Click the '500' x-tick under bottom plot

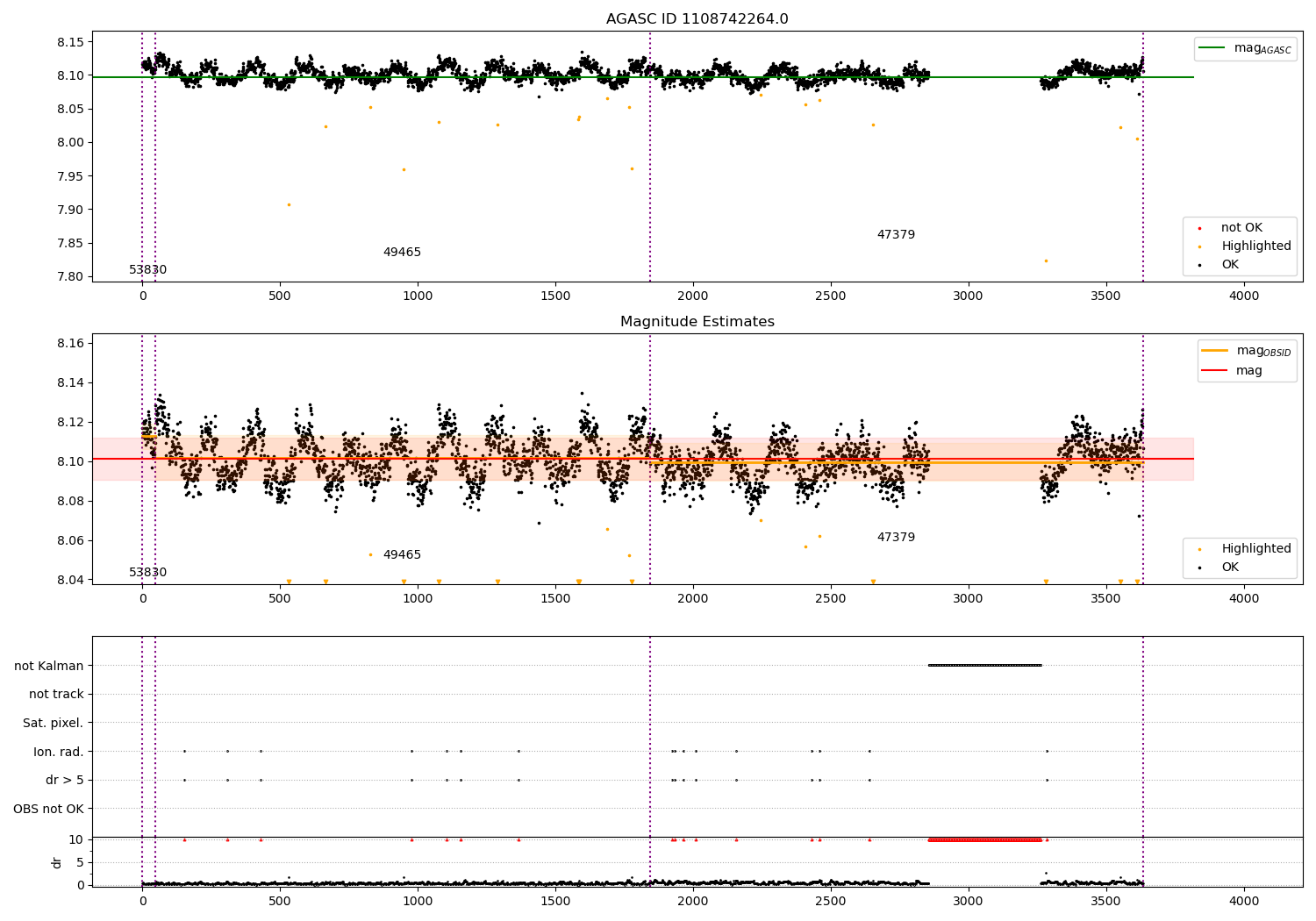point(280,901)
